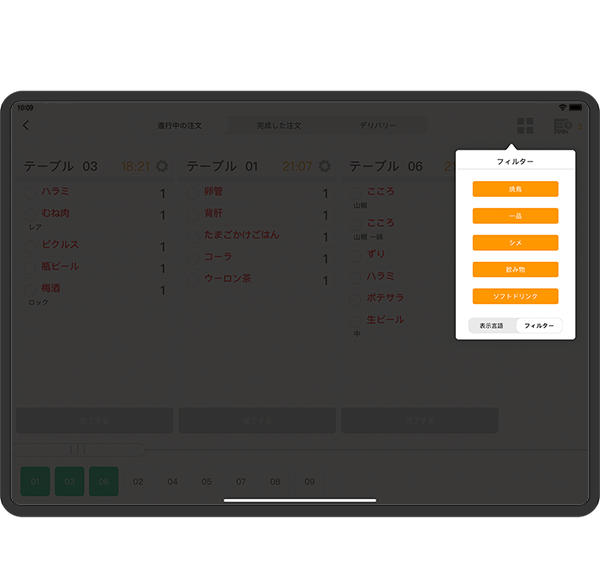The width and height of the screenshot is (600, 569).
Task: Select table 03 green tile
Action: (70, 481)
